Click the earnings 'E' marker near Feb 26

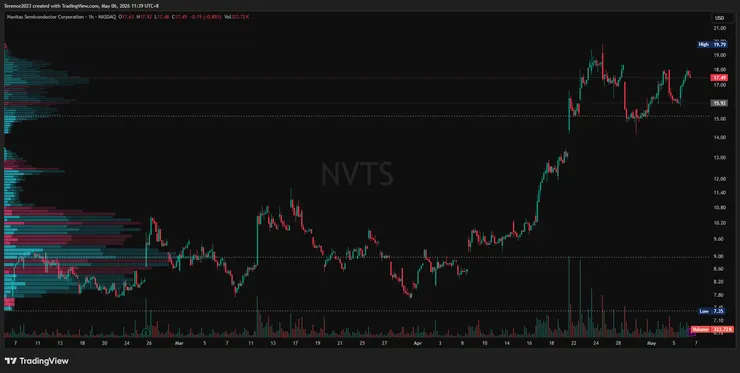147,331
